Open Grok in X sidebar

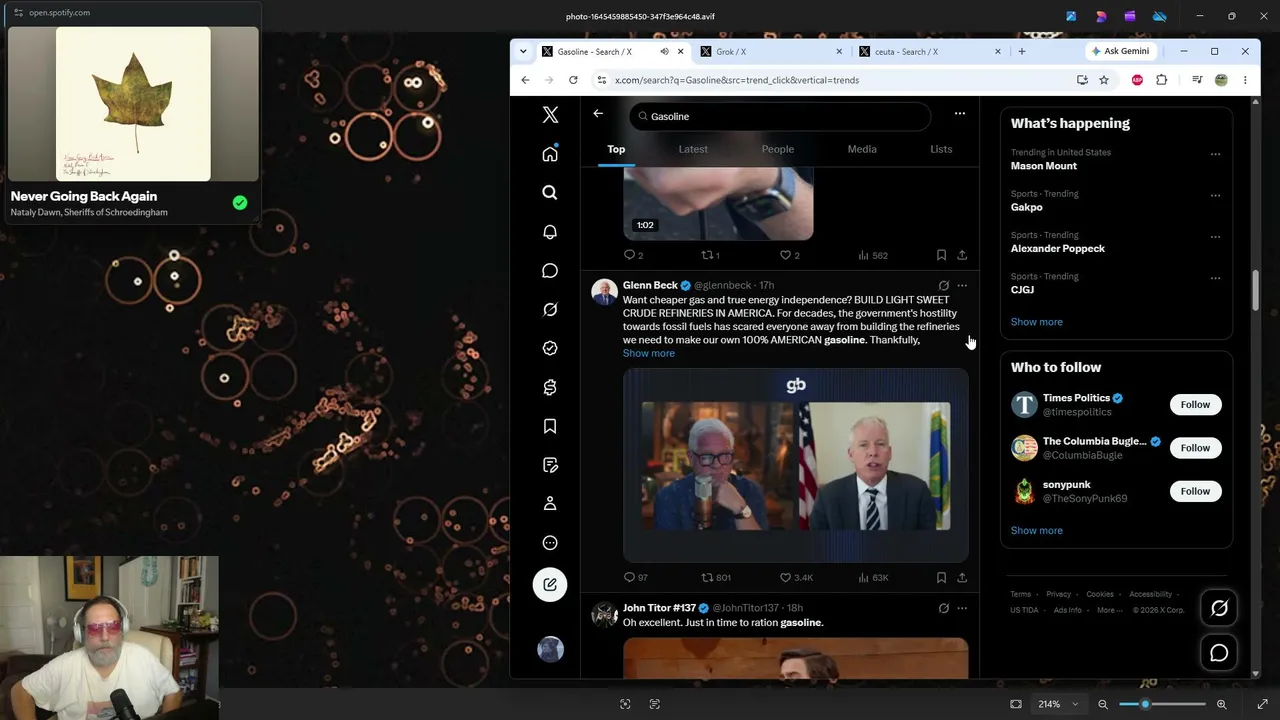[550, 310]
